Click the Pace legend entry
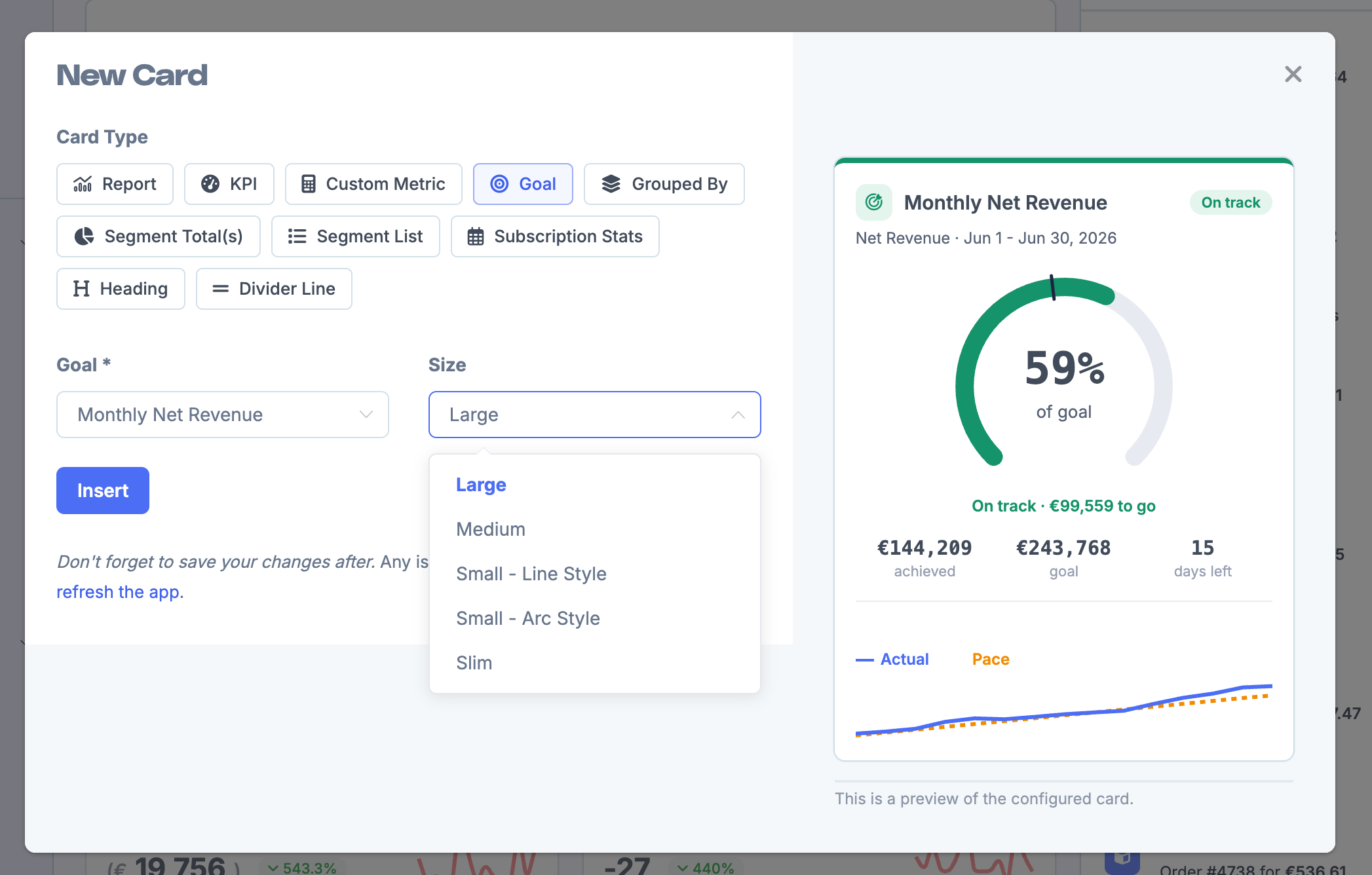This screenshot has height=875, width=1372. click(x=991, y=660)
